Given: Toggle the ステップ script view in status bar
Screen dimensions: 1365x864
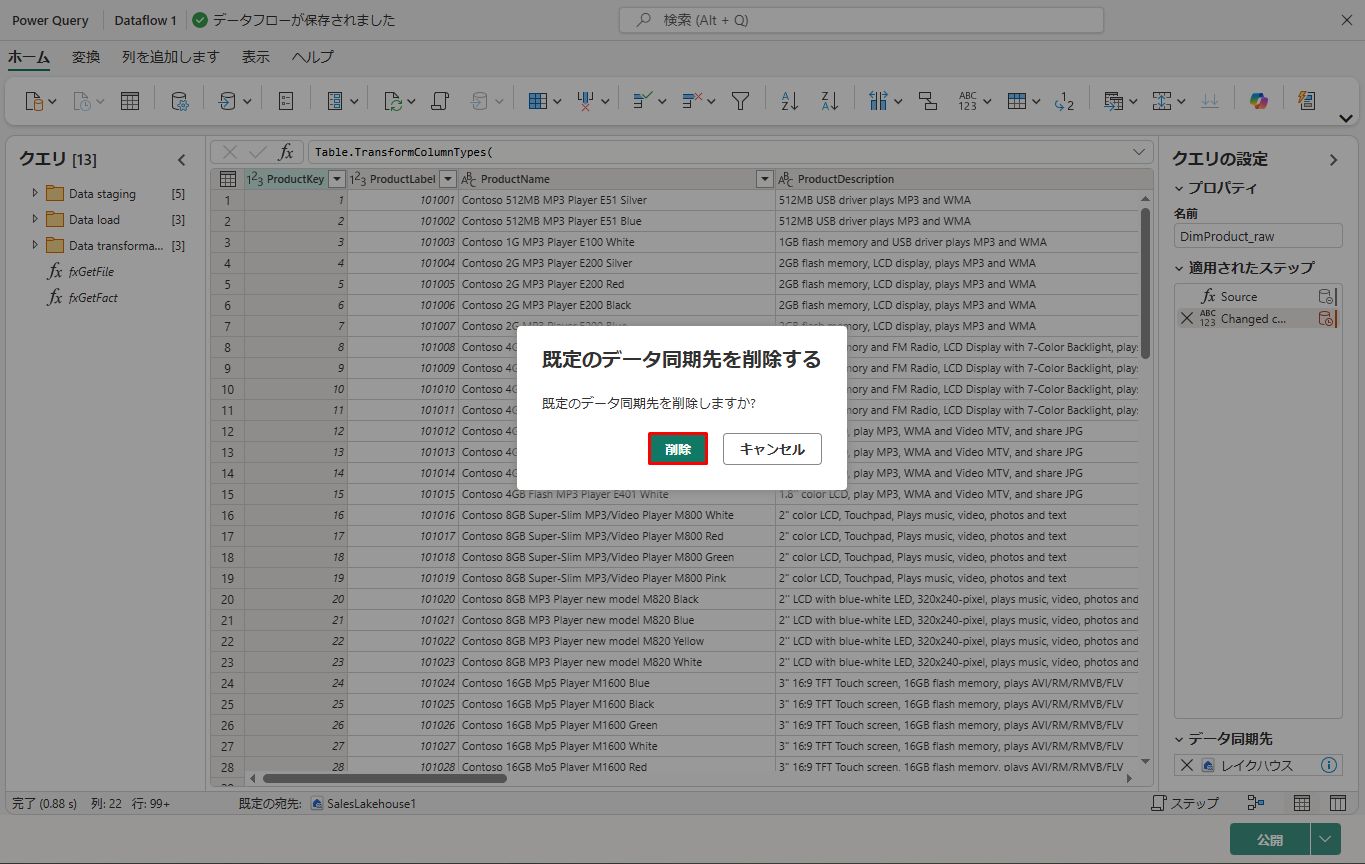Looking at the screenshot, I should coord(1185,803).
